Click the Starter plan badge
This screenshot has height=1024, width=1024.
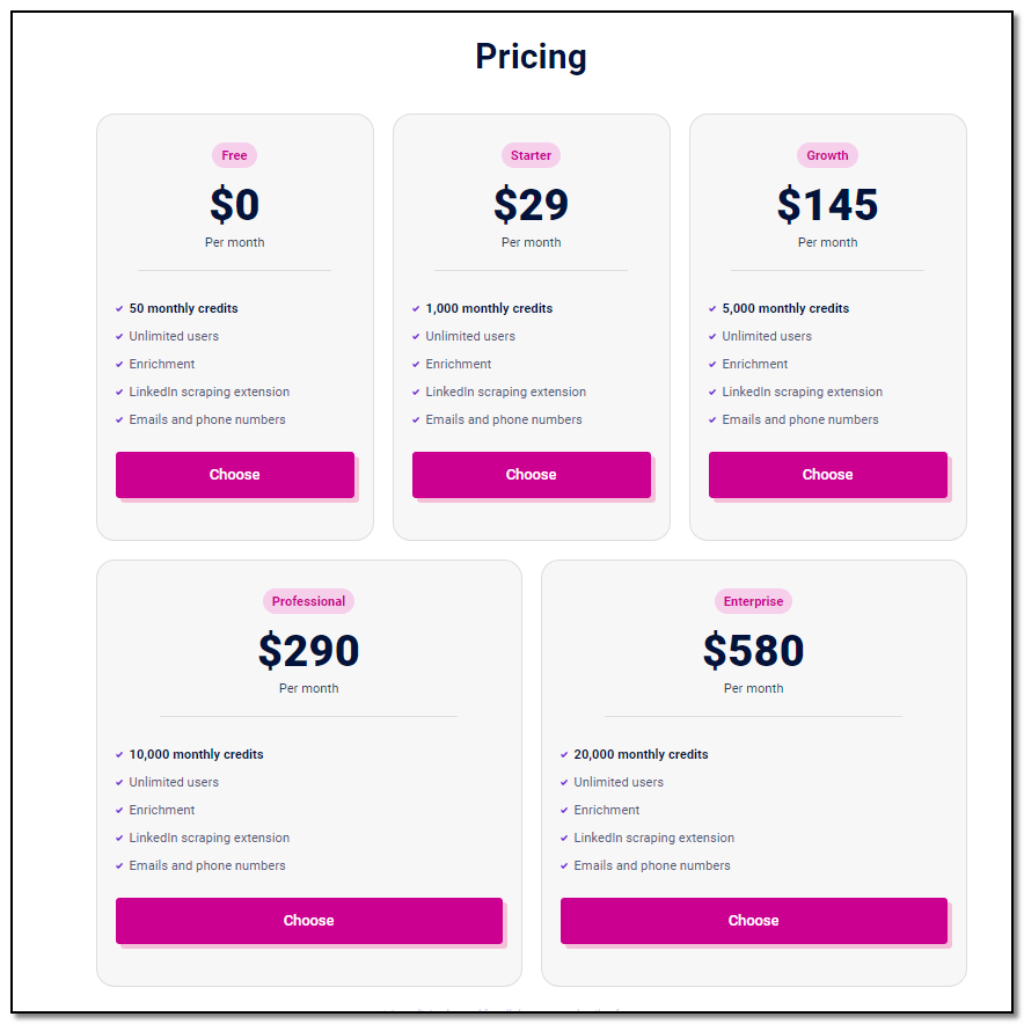pos(531,155)
